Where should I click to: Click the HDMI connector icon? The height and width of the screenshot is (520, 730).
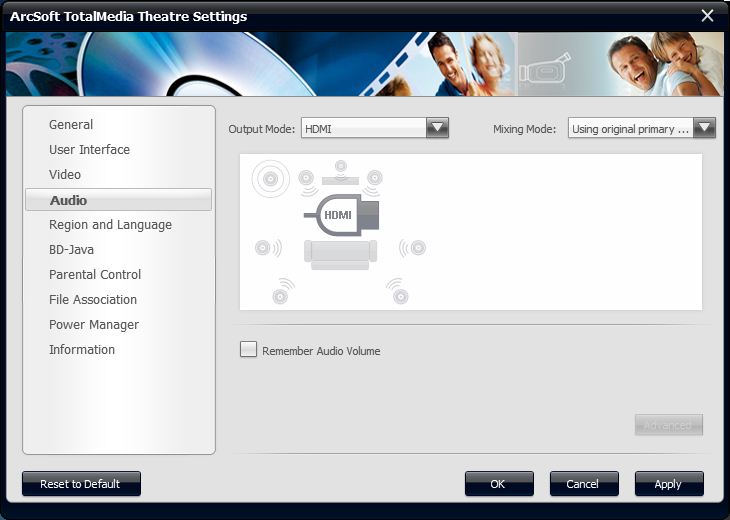point(342,215)
